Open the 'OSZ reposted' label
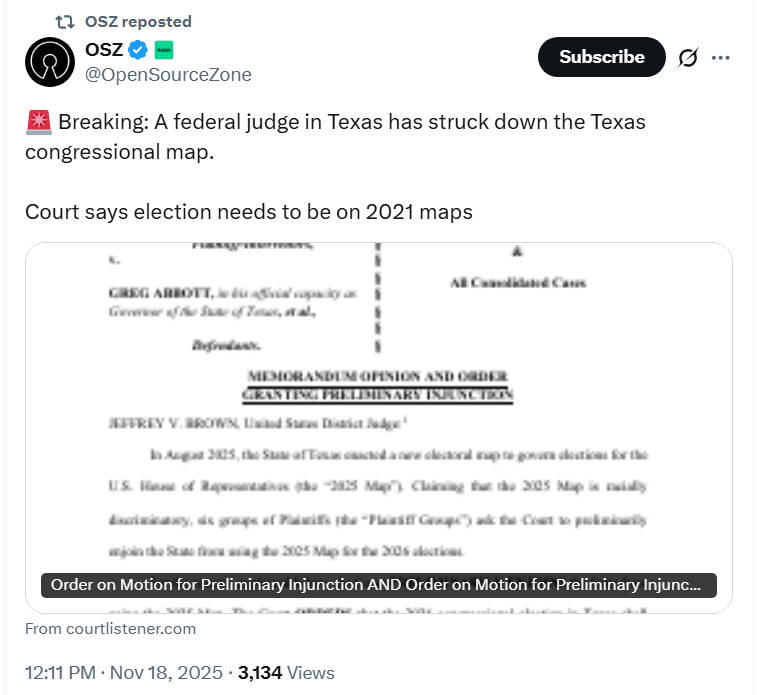The height and width of the screenshot is (695, 757). 138,22
